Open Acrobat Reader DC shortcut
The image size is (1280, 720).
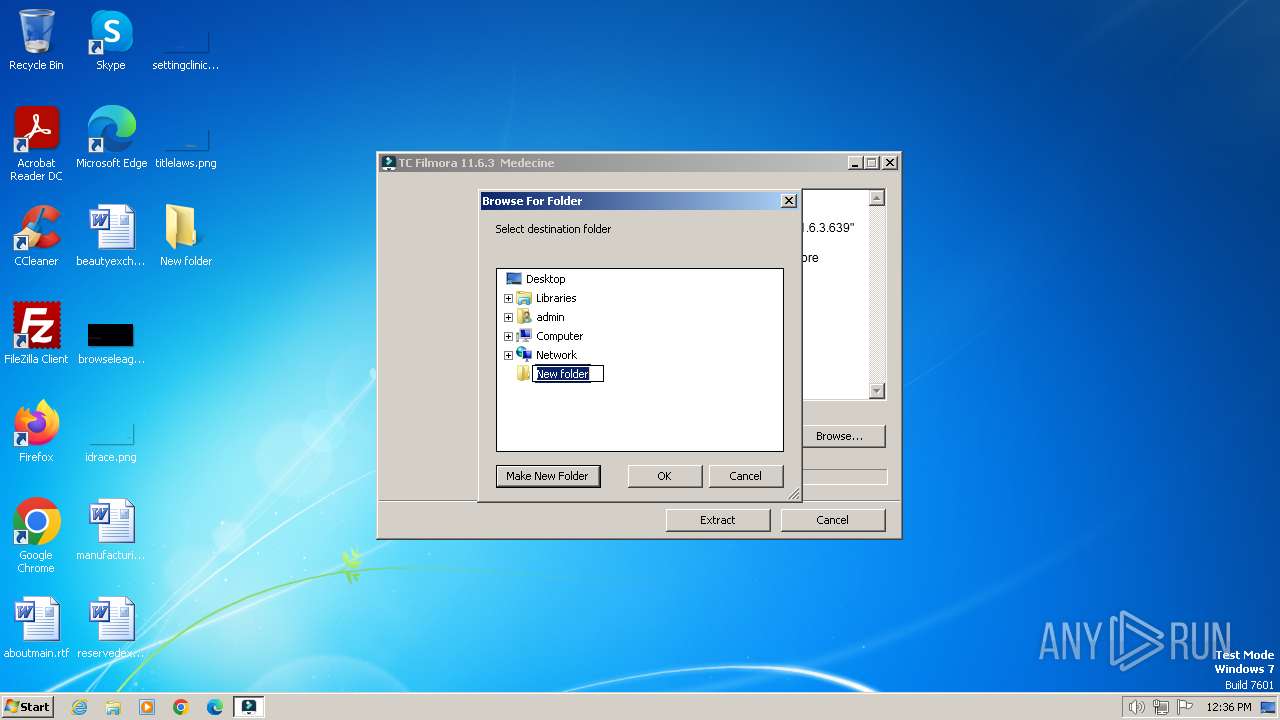pos(36,144)
